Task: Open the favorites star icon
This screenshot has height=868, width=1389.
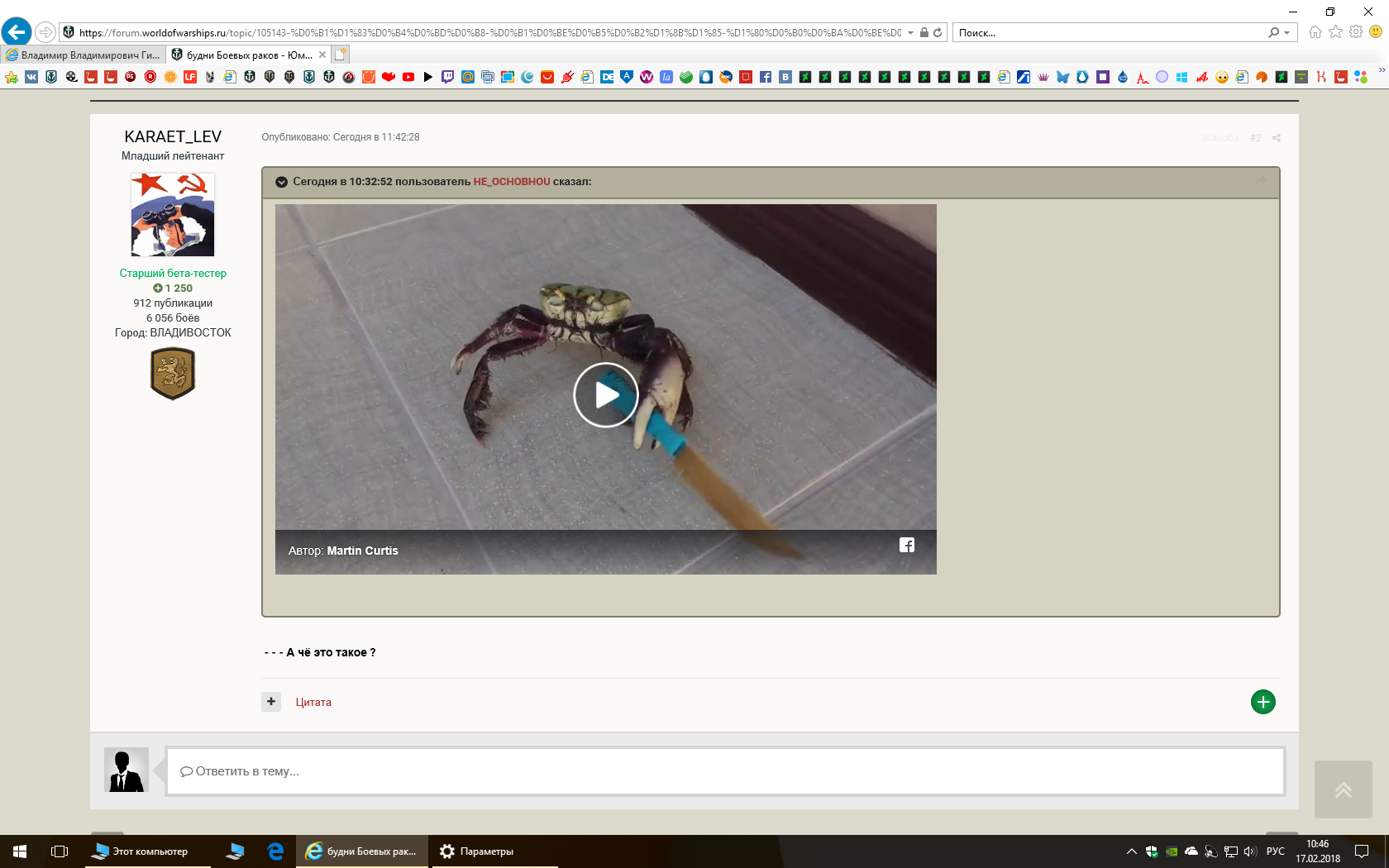Action: pyautogui.click(x=1335, y=32)
